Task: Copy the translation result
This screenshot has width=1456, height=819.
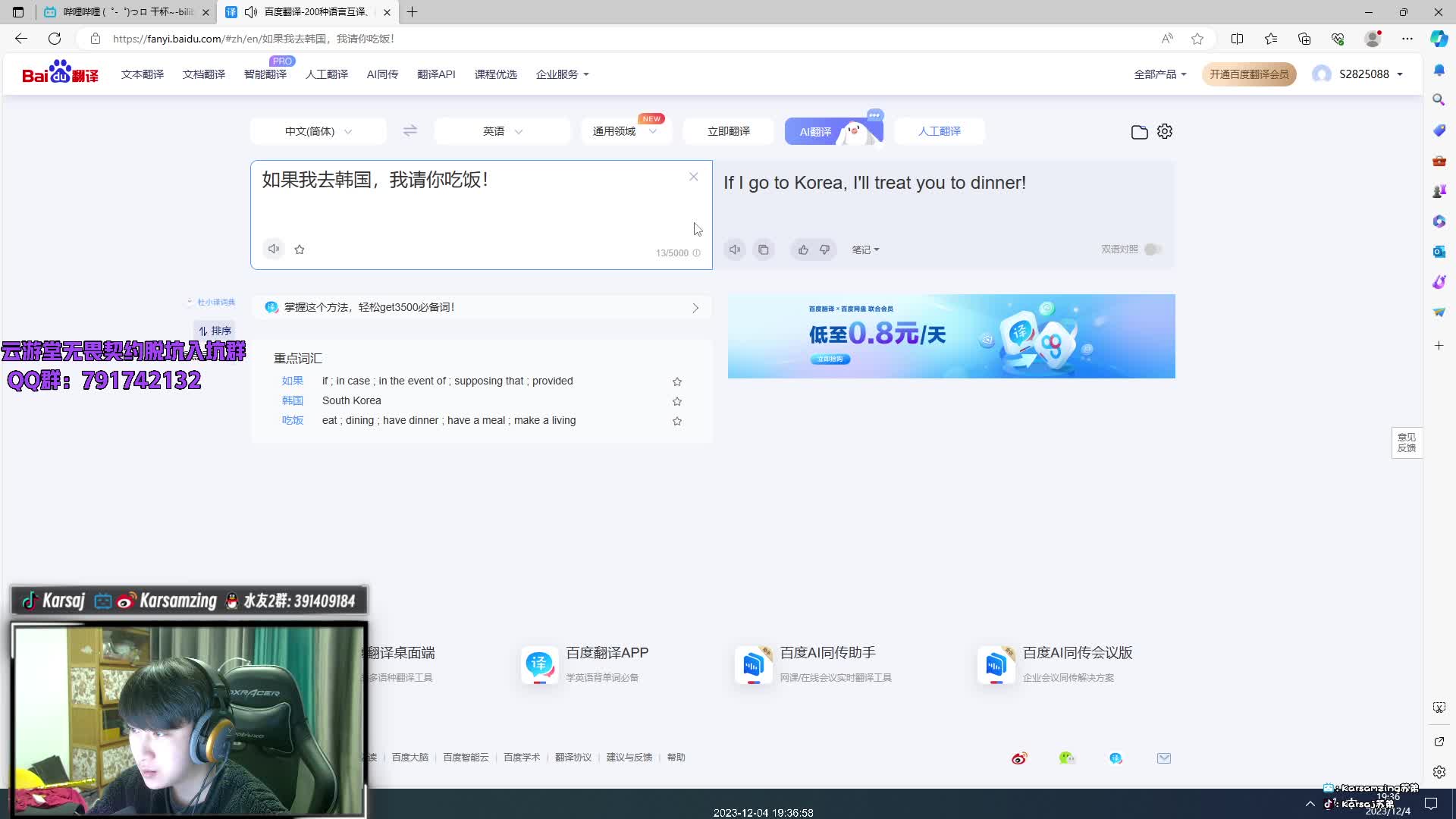Action: pyautogui.click(x=764, y=249)
